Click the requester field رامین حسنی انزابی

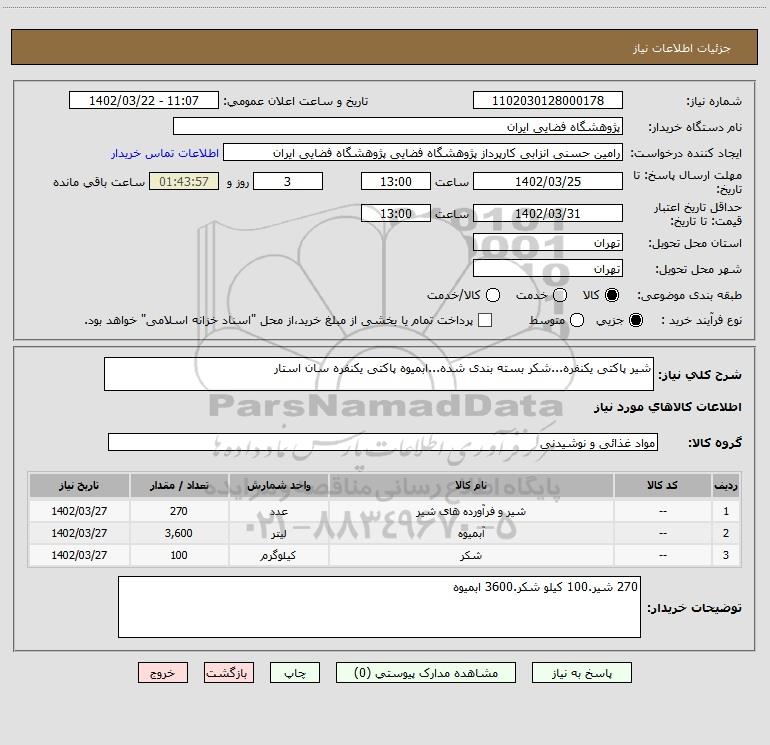tap(423, 153)
